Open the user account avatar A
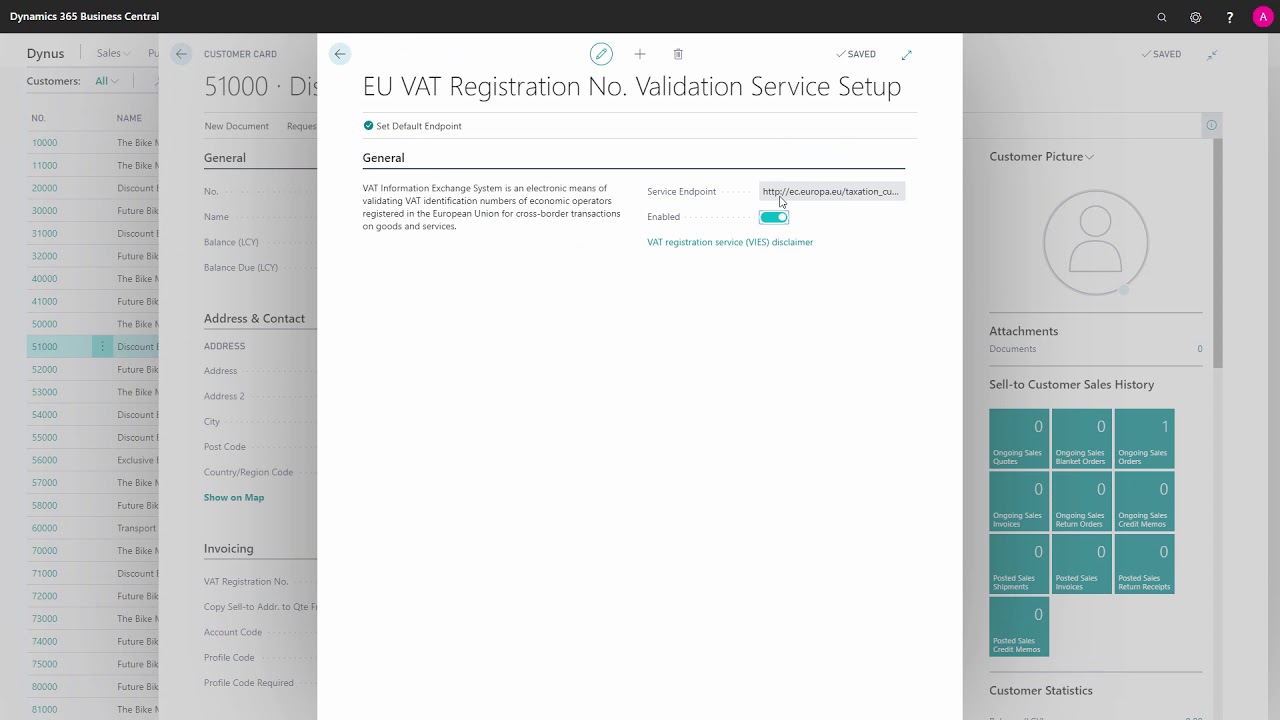 click(x=1262, y=17)
